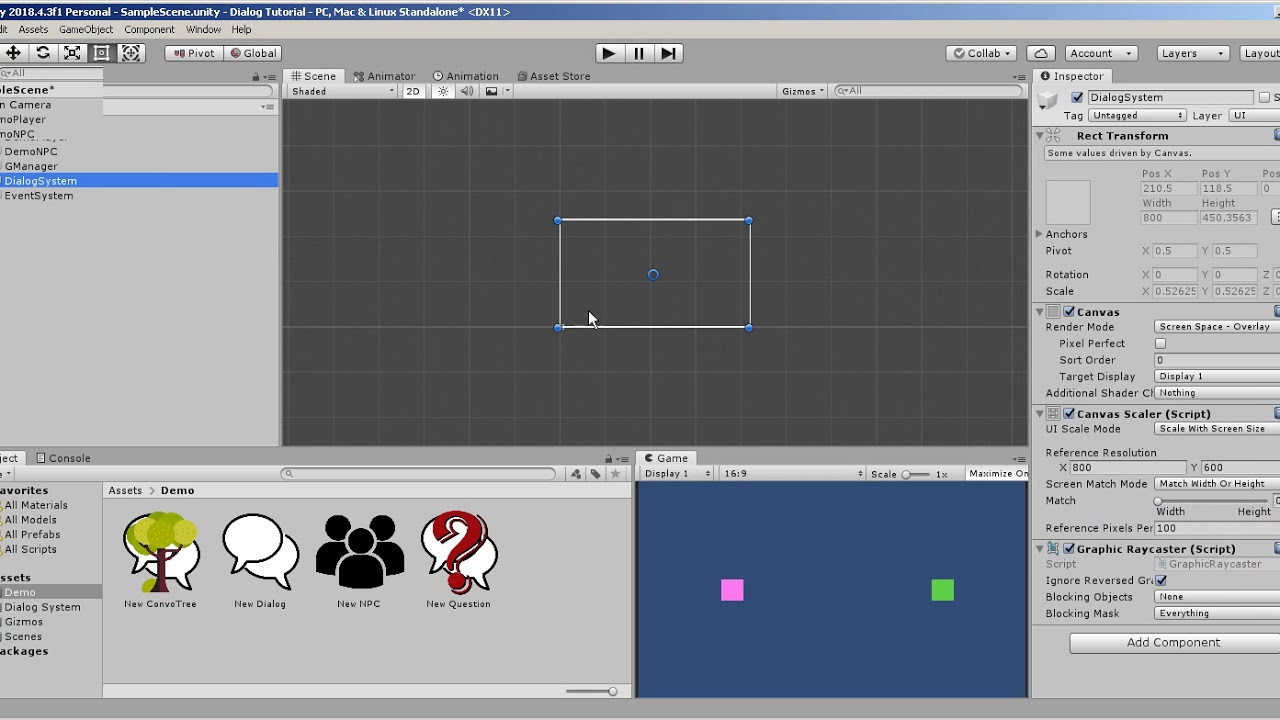Toggle scene lighting sun icon
The image size is (1280, 720).
(x=443, y=91)
